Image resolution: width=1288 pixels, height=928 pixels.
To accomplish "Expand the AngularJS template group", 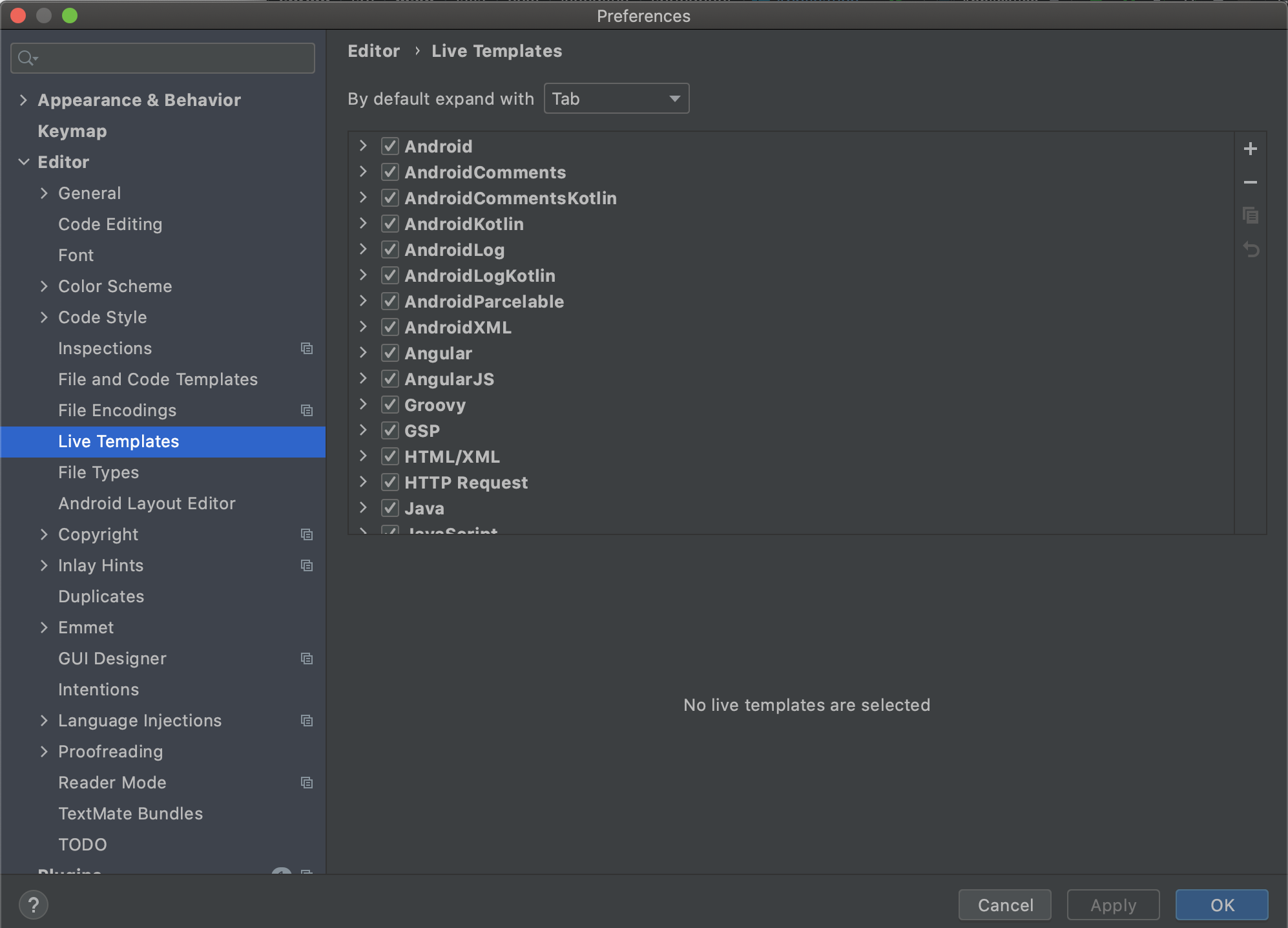I will tap(363, 379).
